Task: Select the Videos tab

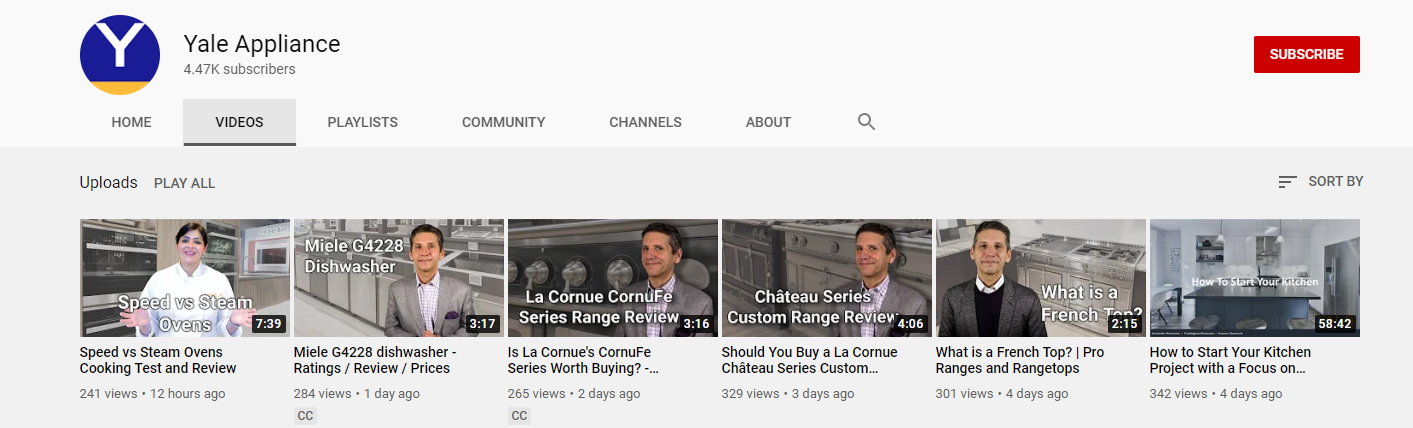Action: click(x=239, y=122)
